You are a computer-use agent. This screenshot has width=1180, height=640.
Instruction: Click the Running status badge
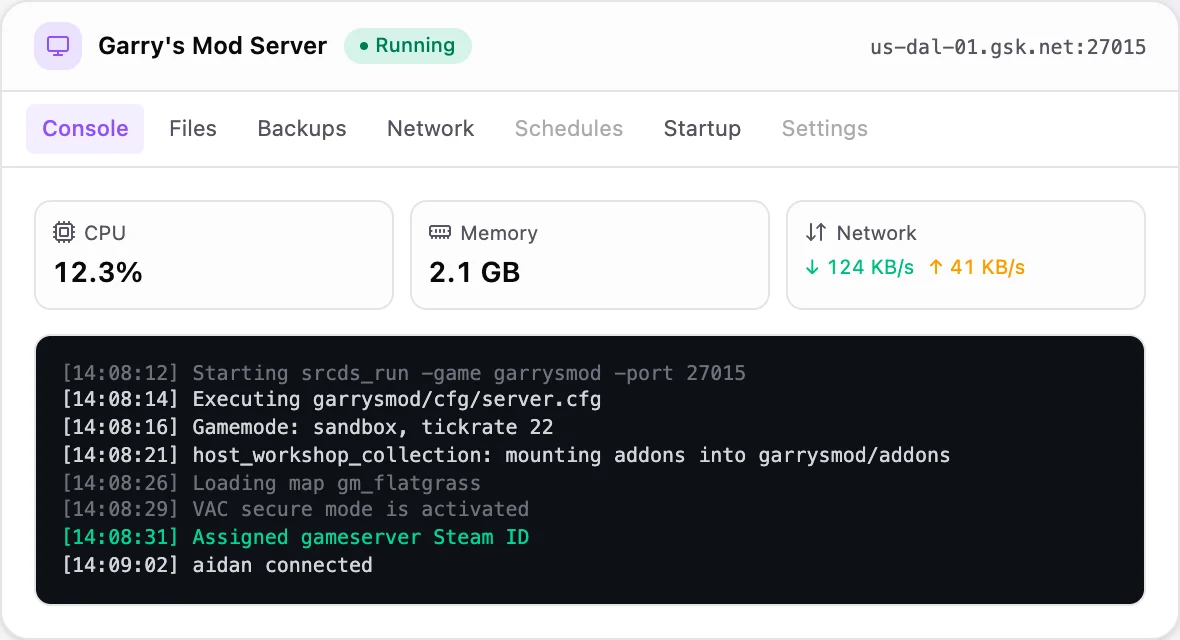408,46
